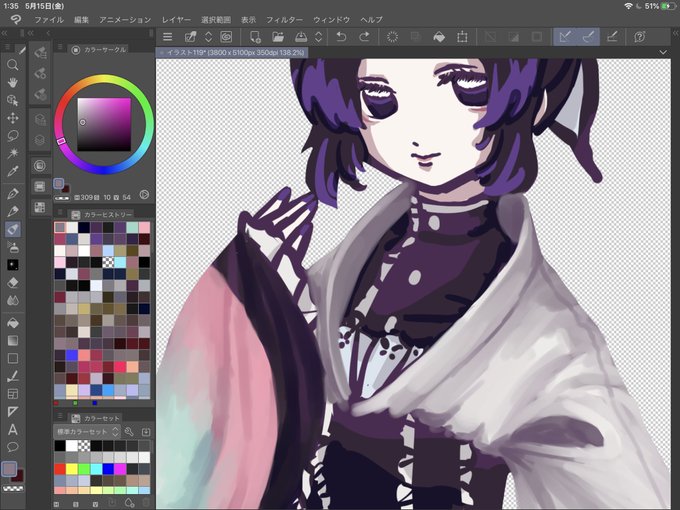This screenshot has height=510, width=680.
Task: Open the アニメーション menu
Action: coord(125,20)
